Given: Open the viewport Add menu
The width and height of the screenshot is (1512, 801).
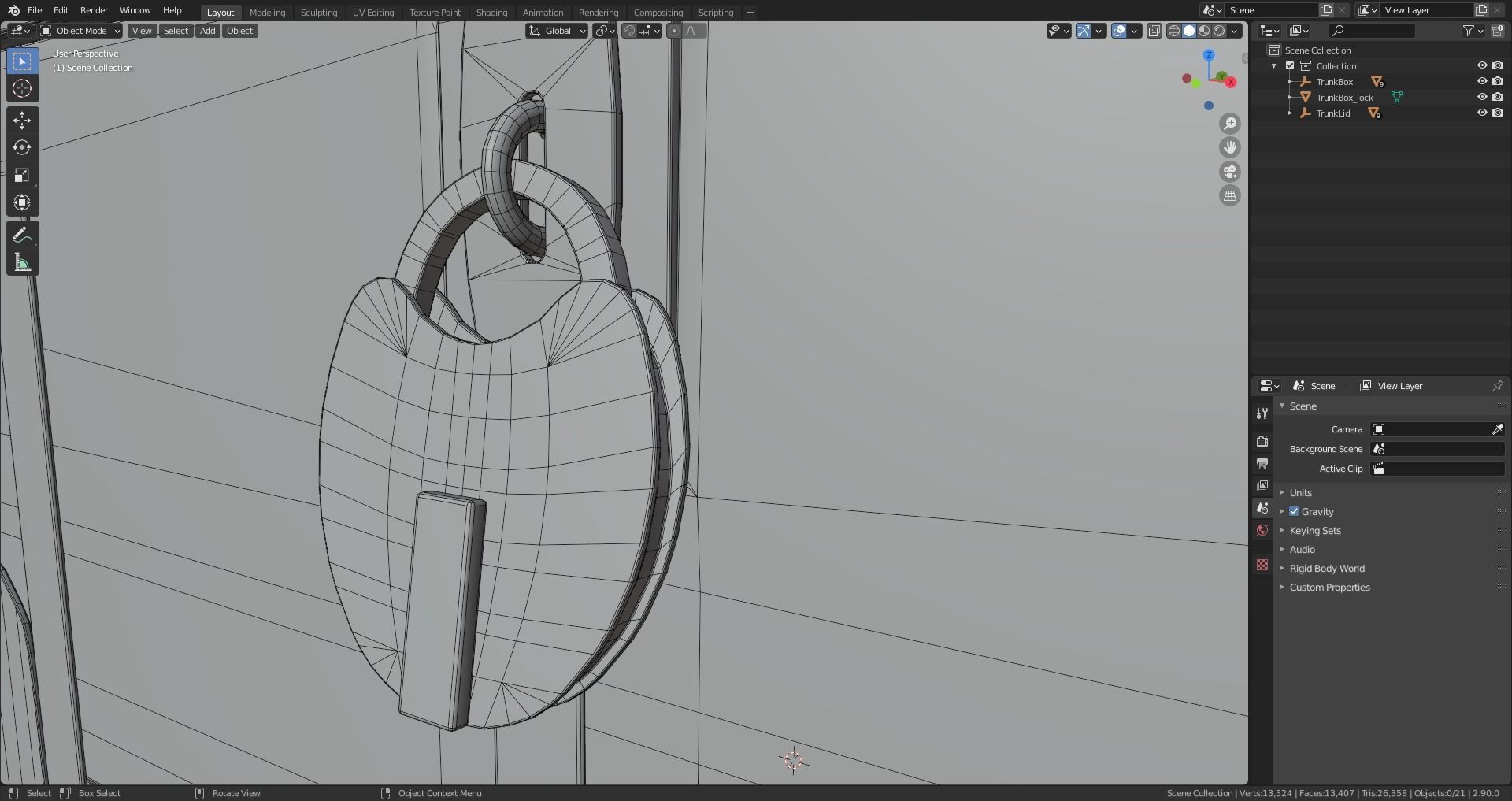Looking at the screenshot, I should 207,31.
